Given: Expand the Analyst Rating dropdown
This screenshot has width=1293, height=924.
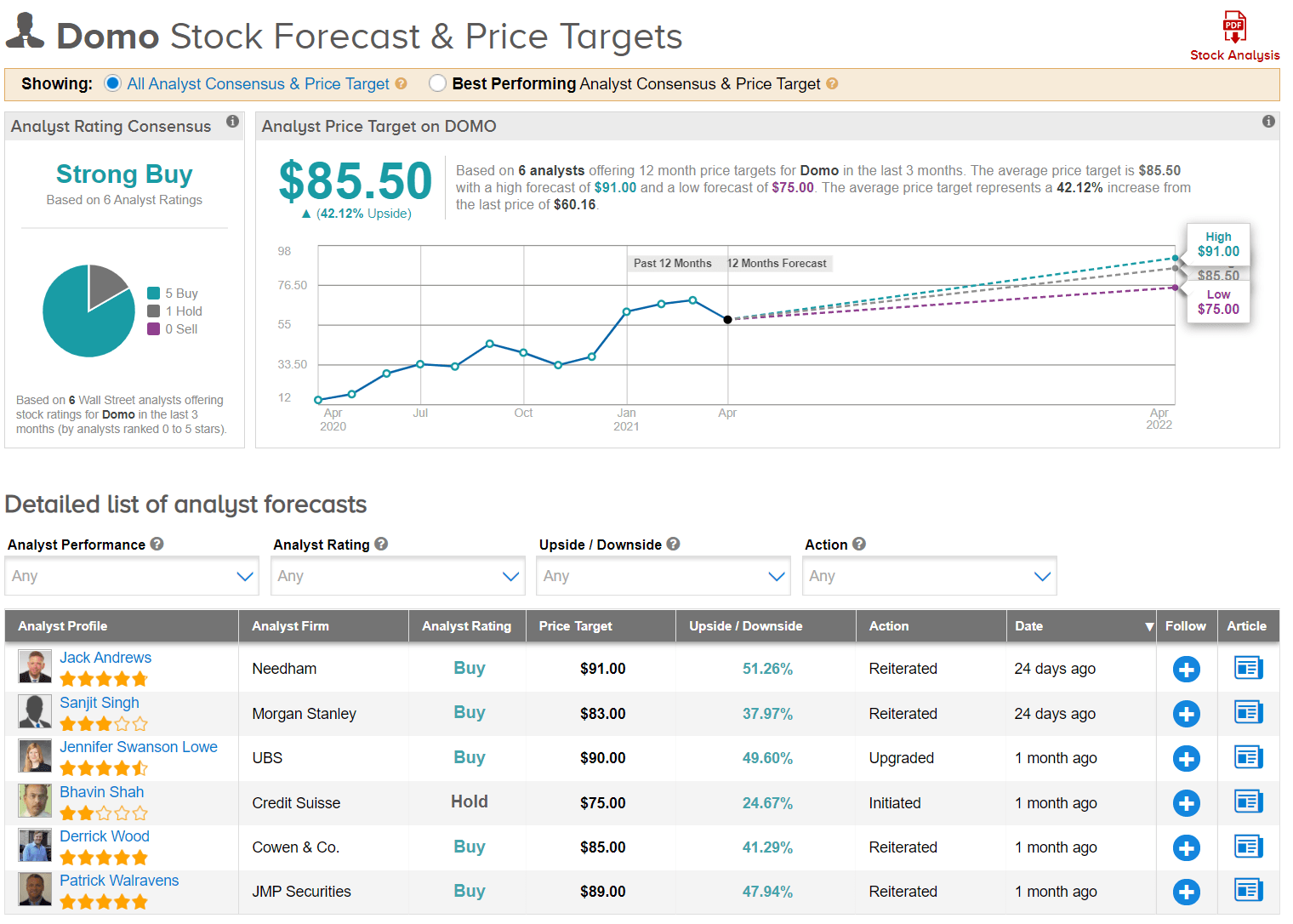Looking at the screenshot, I should tap(397, 576).
